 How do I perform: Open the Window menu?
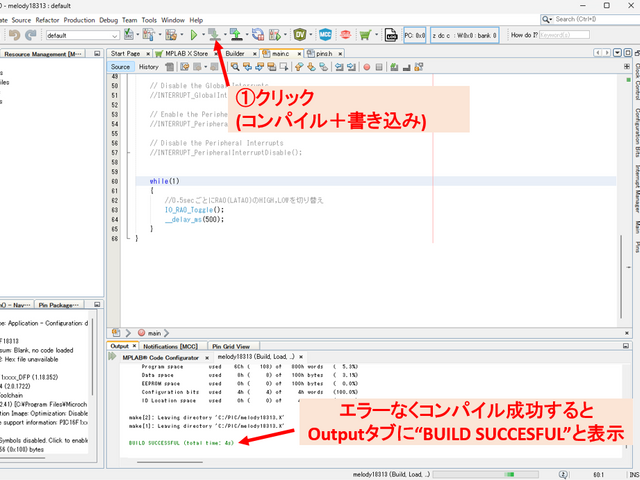(173, 20)
